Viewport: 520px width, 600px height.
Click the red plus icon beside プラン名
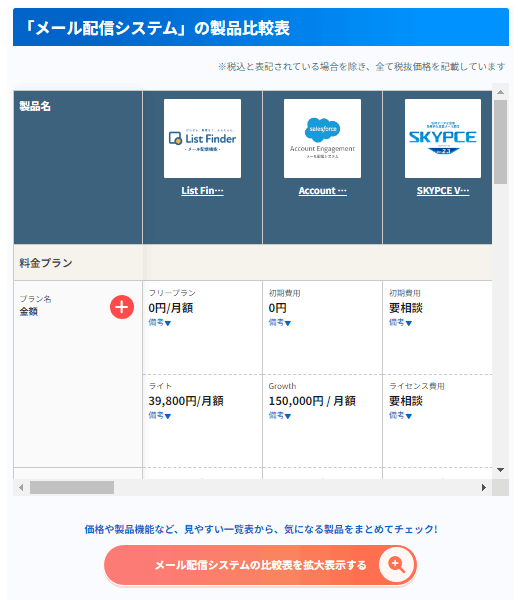point(122,307)
